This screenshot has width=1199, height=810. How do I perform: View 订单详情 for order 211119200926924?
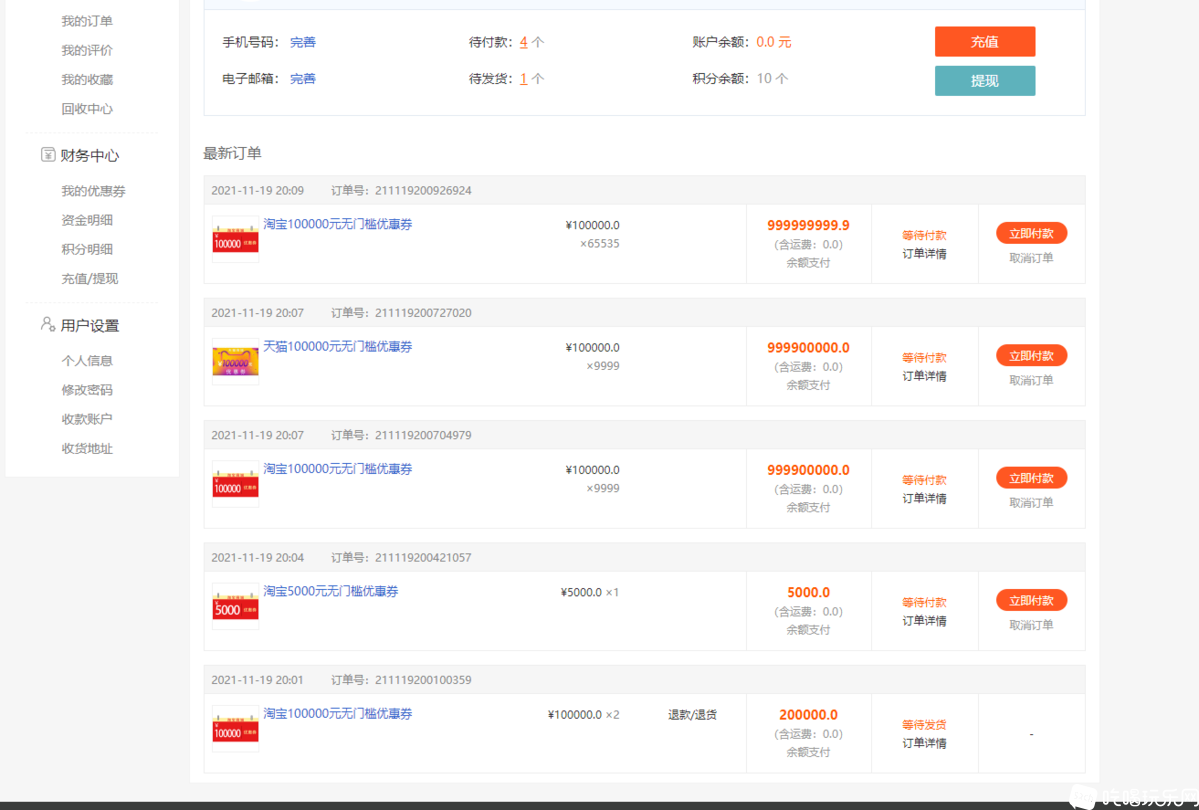[924, 254]
